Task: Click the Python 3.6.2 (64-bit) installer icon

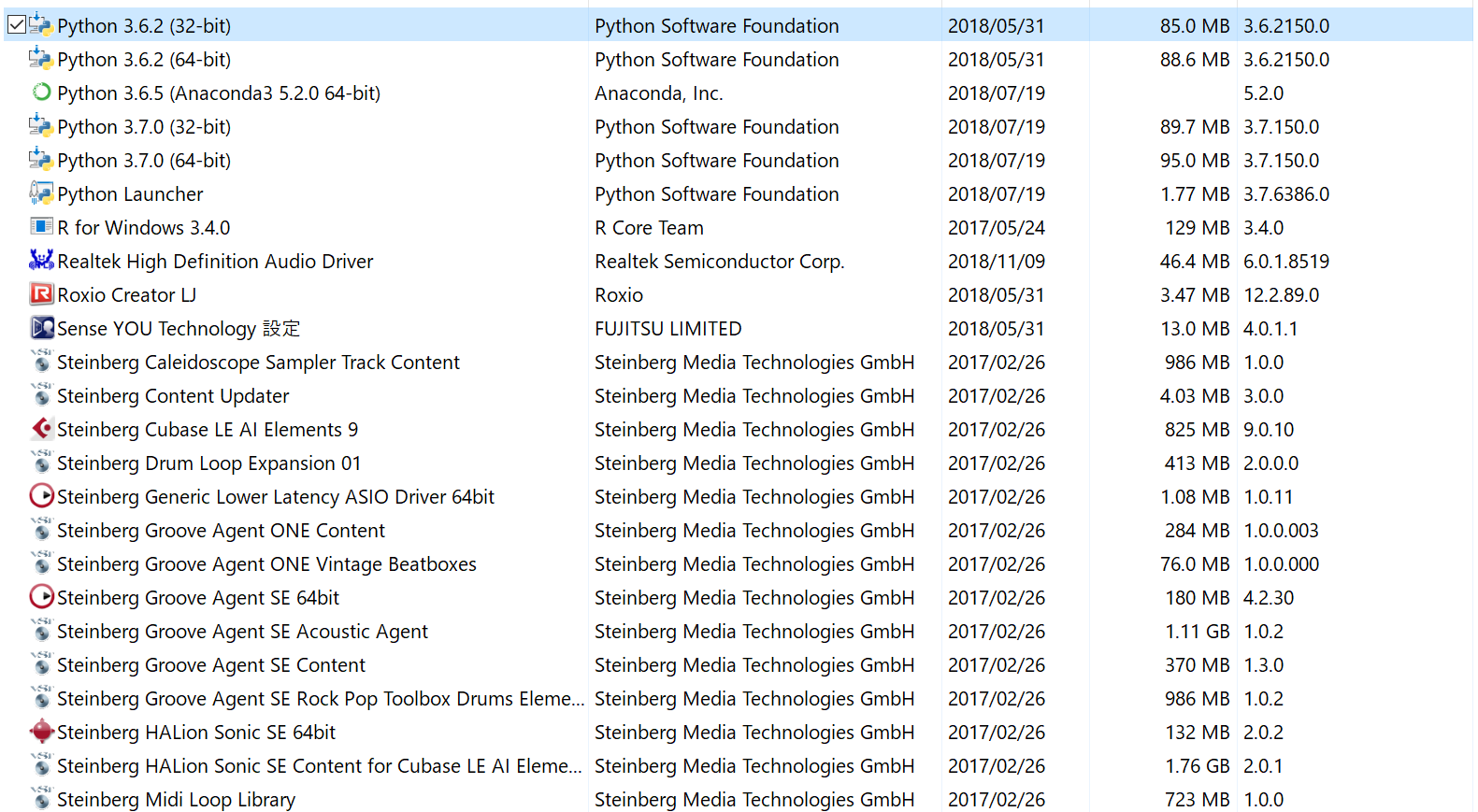Action: click(x=41, y=59)
